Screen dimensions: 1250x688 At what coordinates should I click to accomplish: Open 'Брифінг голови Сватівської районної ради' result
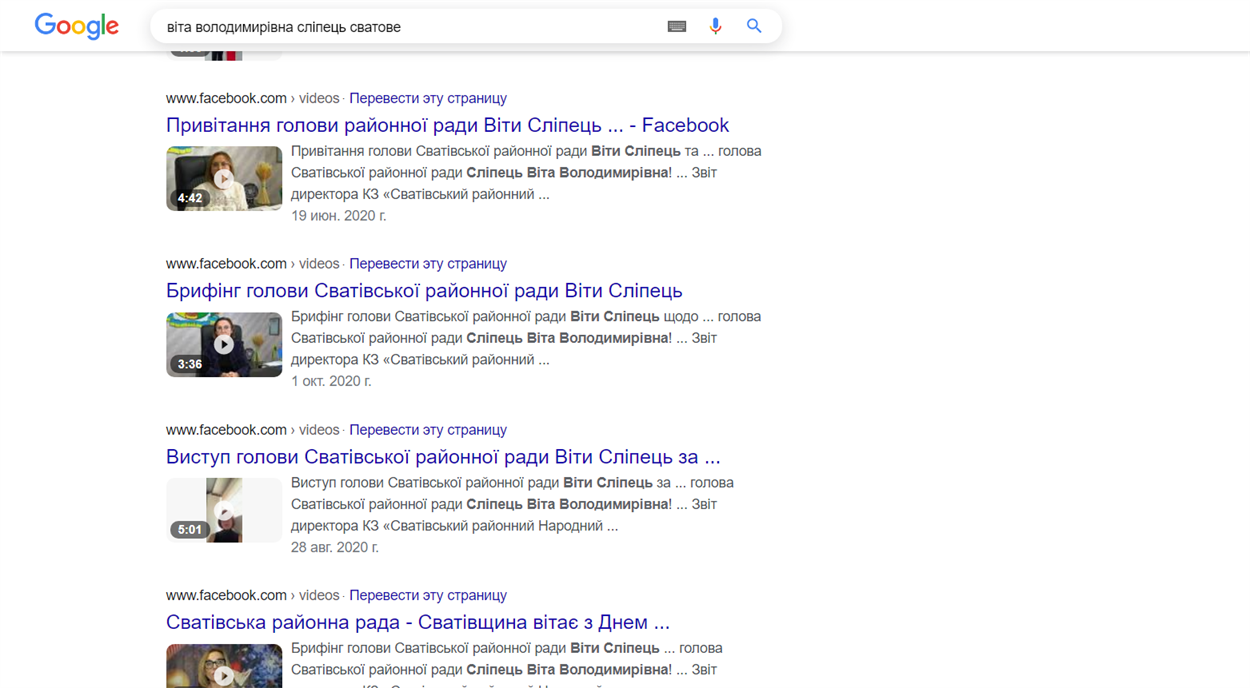pyautogui.click(x=424, y=291)
